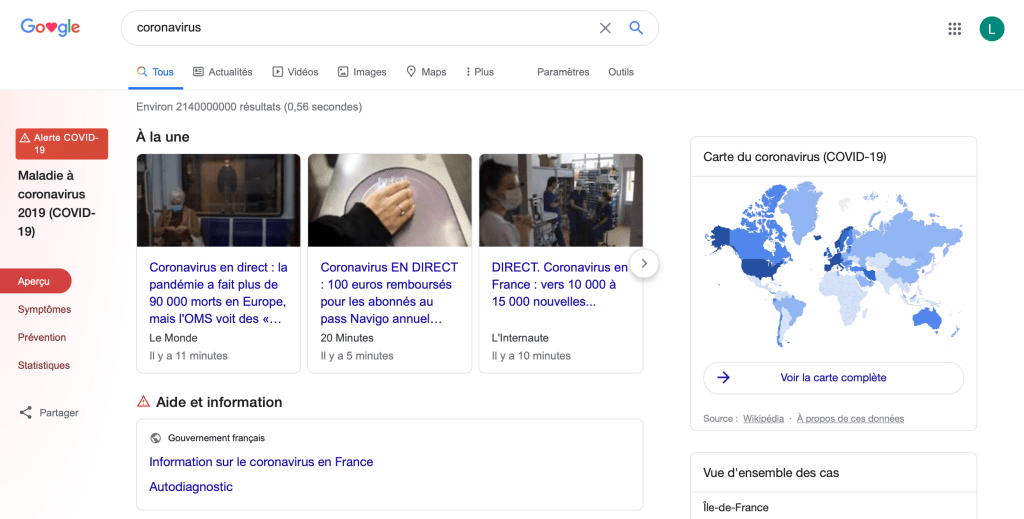The width and height of the screenshot is (1024, 519).
Task: Click the arrow icon beside Voir la carte complète
Action: [724, 378]
